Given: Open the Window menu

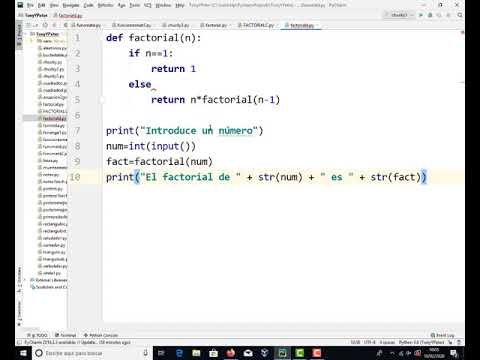Looking at the screenshot, I should [163, 5].
